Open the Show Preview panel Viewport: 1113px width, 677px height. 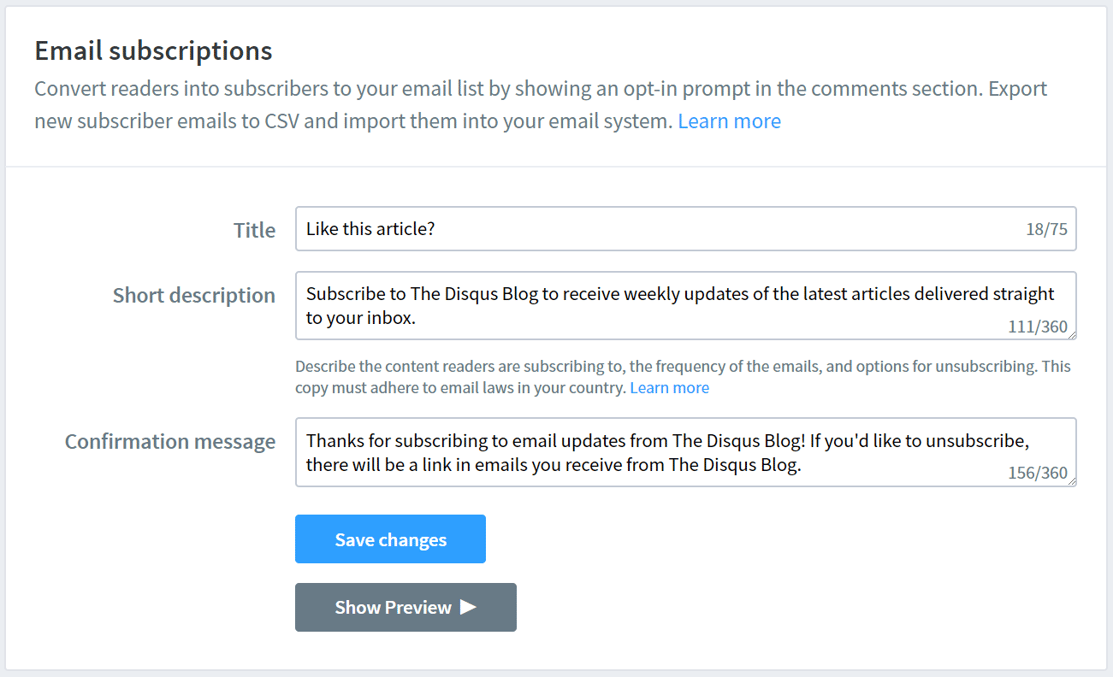click(x=405, y=606)
